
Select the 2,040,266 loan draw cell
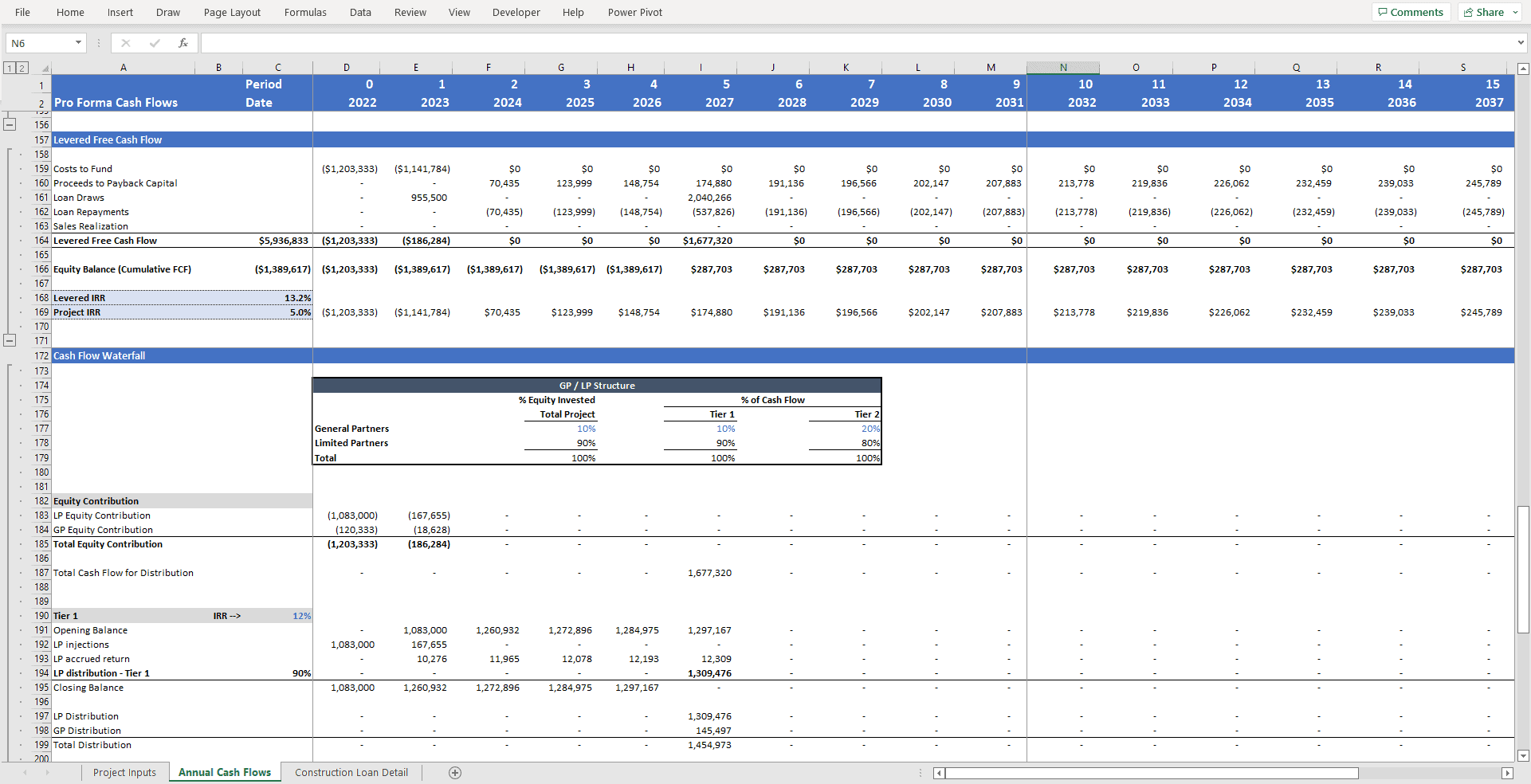click(x=700, y=198)
